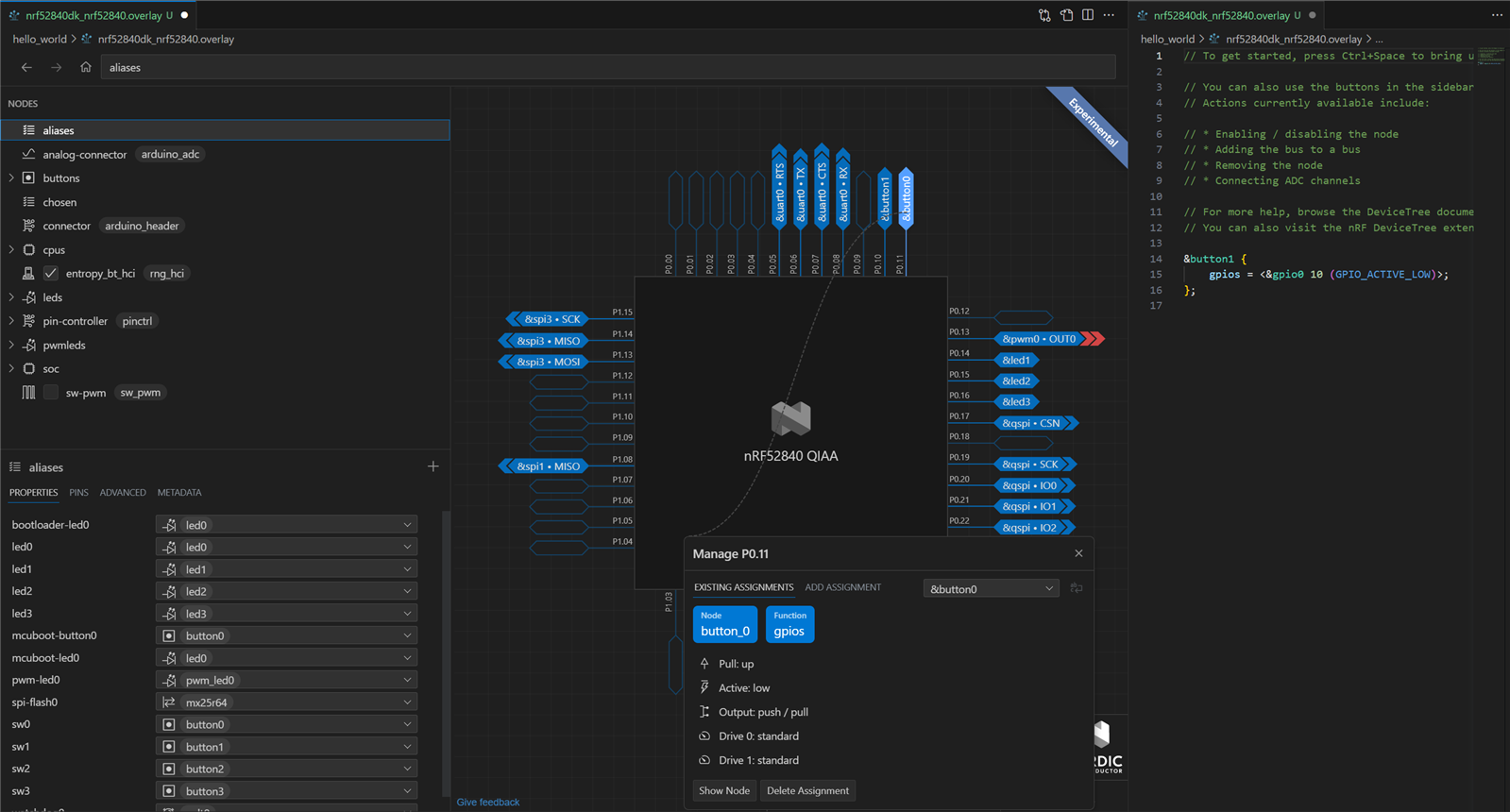Select the &uart0 RTS pin
This screenshot has height=812, width=1510.
point(779,186)
